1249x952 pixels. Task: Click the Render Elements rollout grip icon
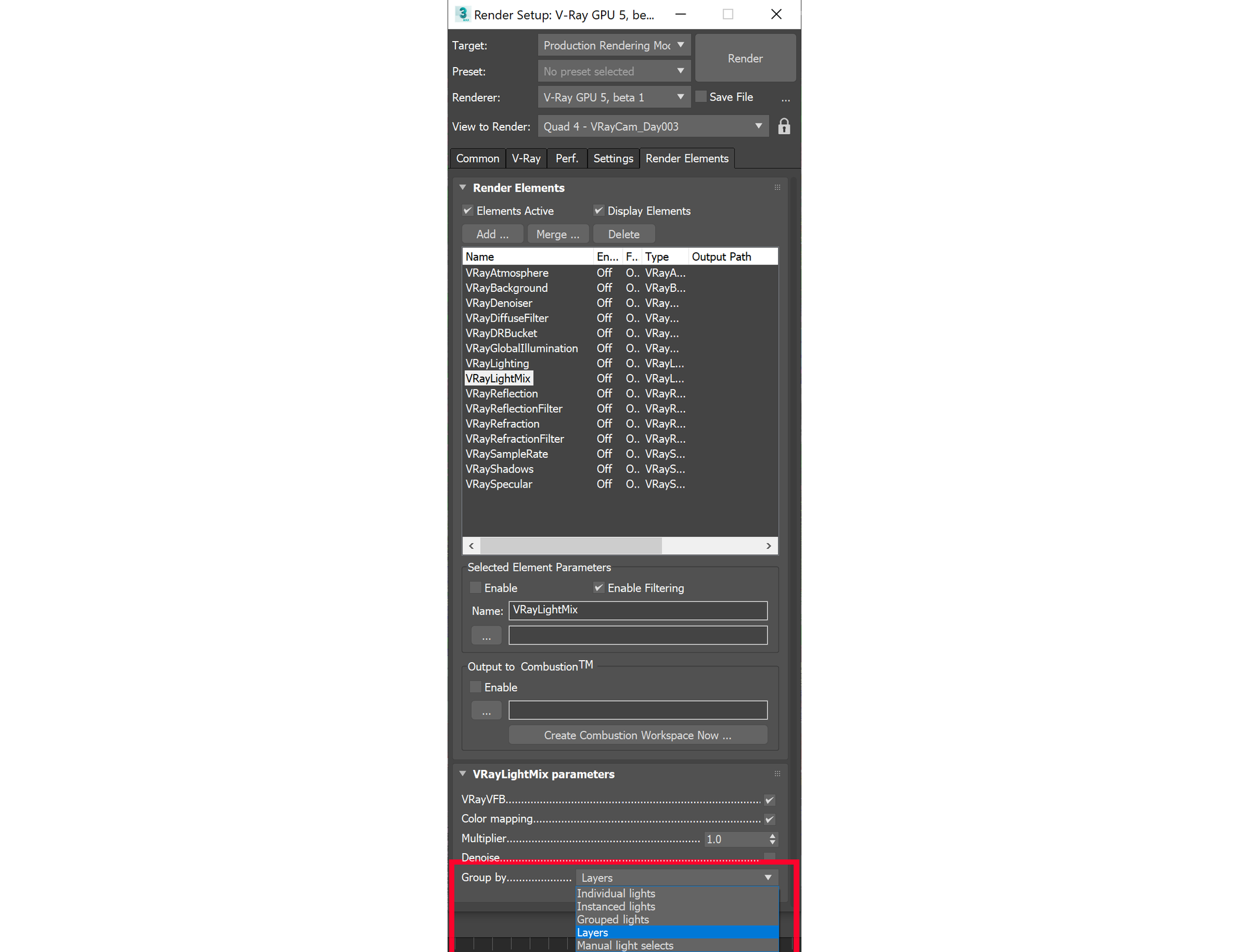[x=777, y=187]
